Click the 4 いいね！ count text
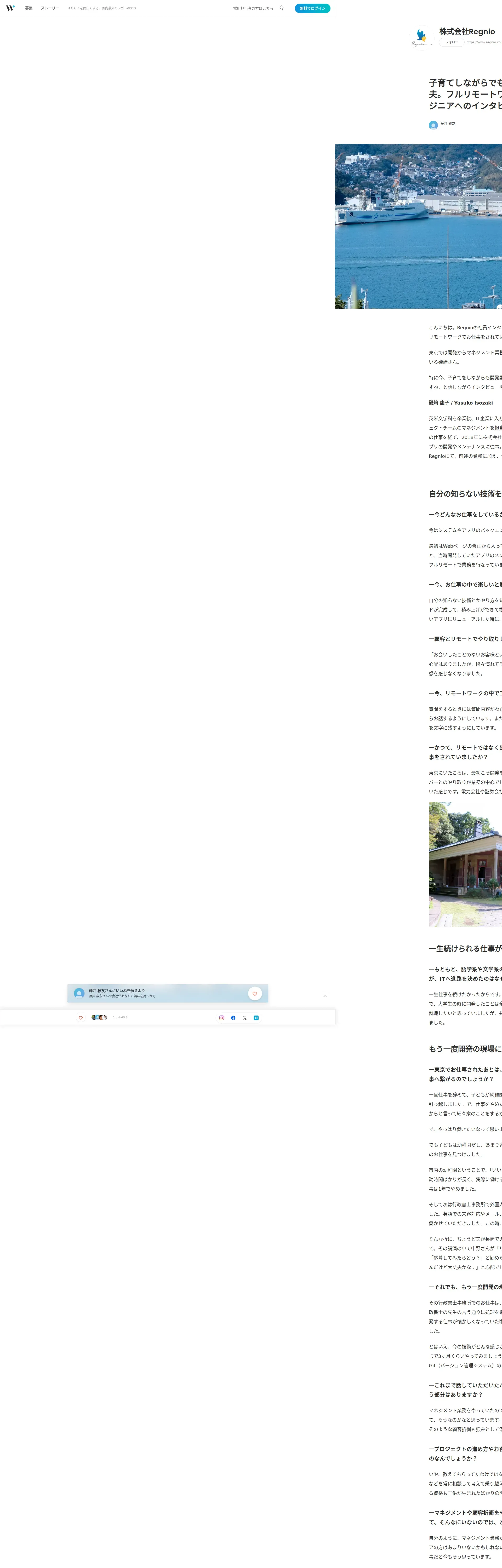The width and height of the screenshot is (502, 1568). click(x=120, y=1017)
